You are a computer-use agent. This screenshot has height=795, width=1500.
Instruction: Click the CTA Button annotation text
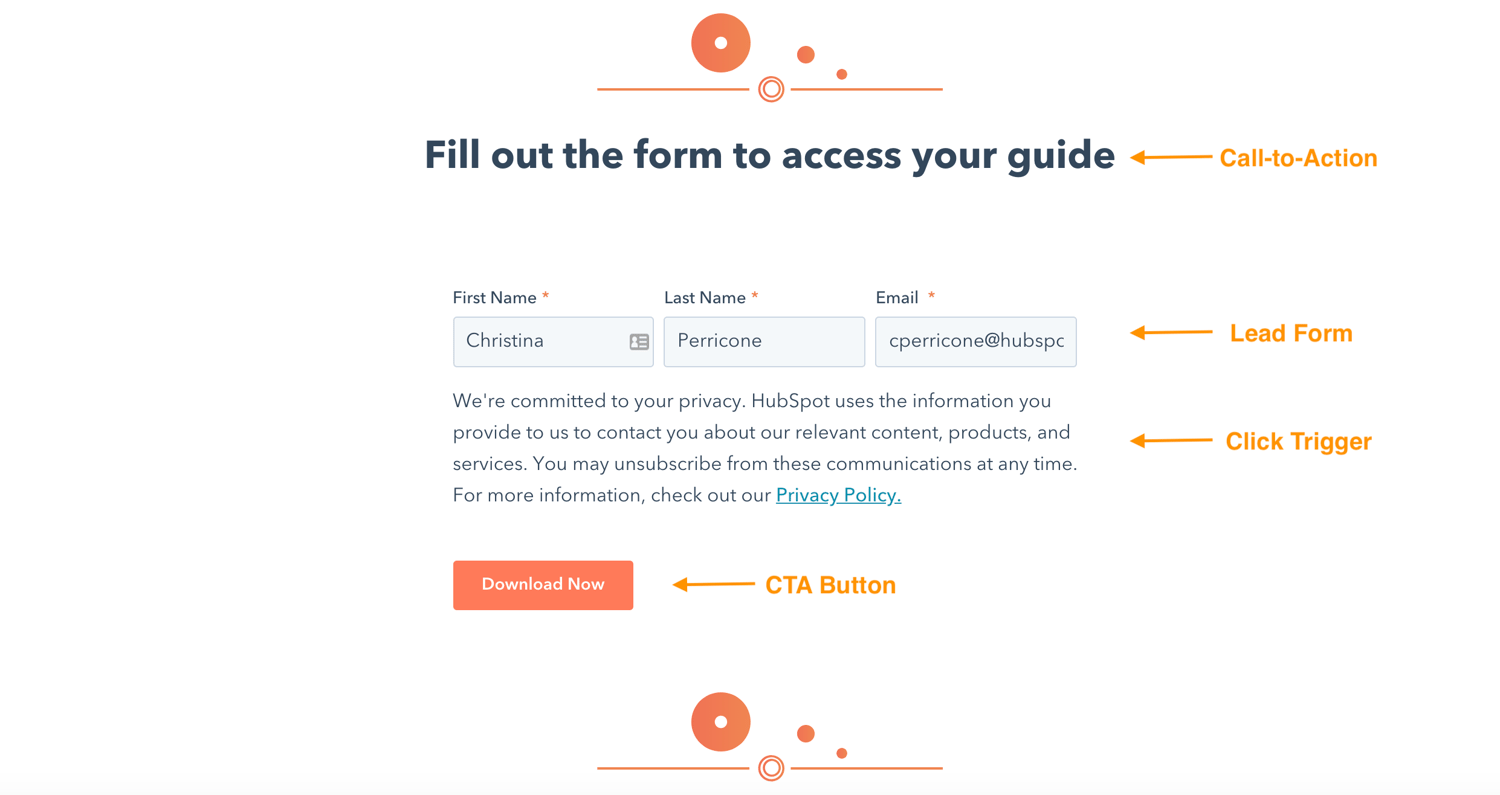pyautogui.click(x=830, y=585)
